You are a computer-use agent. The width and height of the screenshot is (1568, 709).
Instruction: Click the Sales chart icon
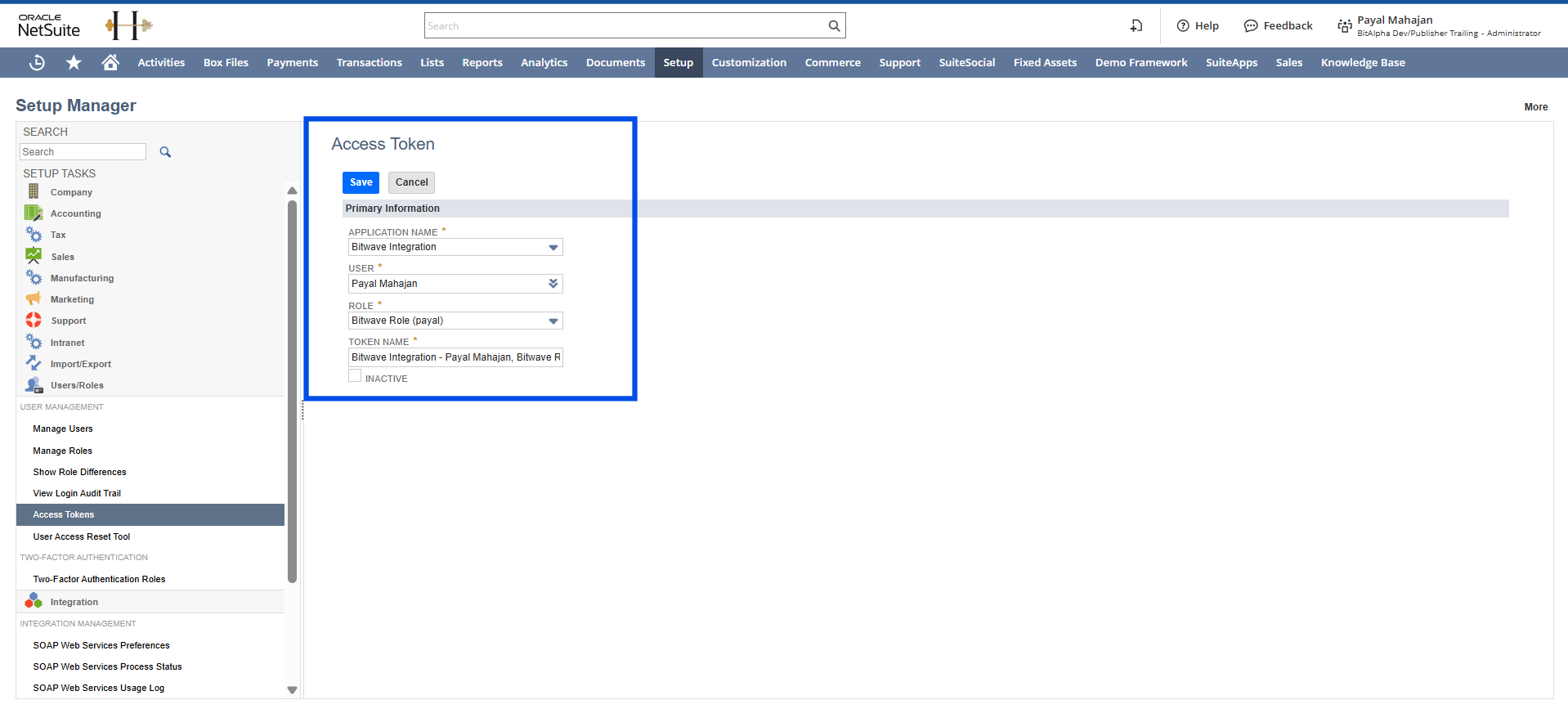[34, 256]
